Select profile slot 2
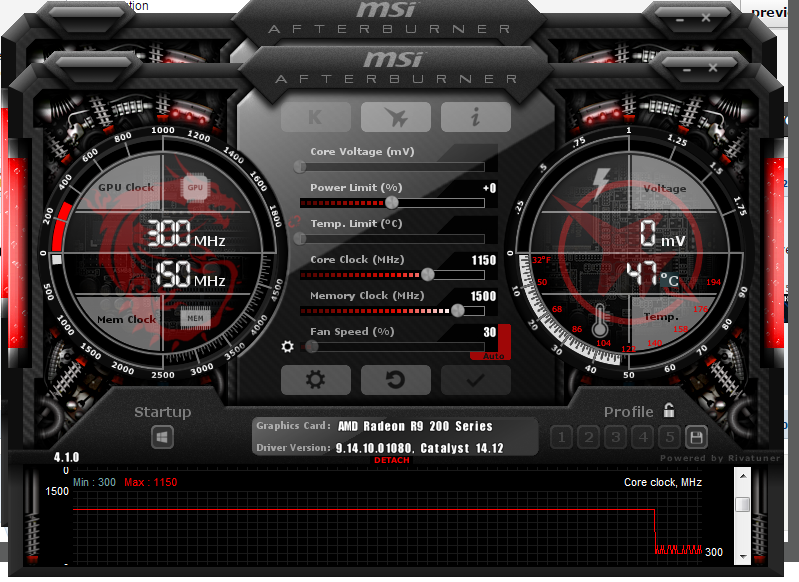 (x=589, y=437)
